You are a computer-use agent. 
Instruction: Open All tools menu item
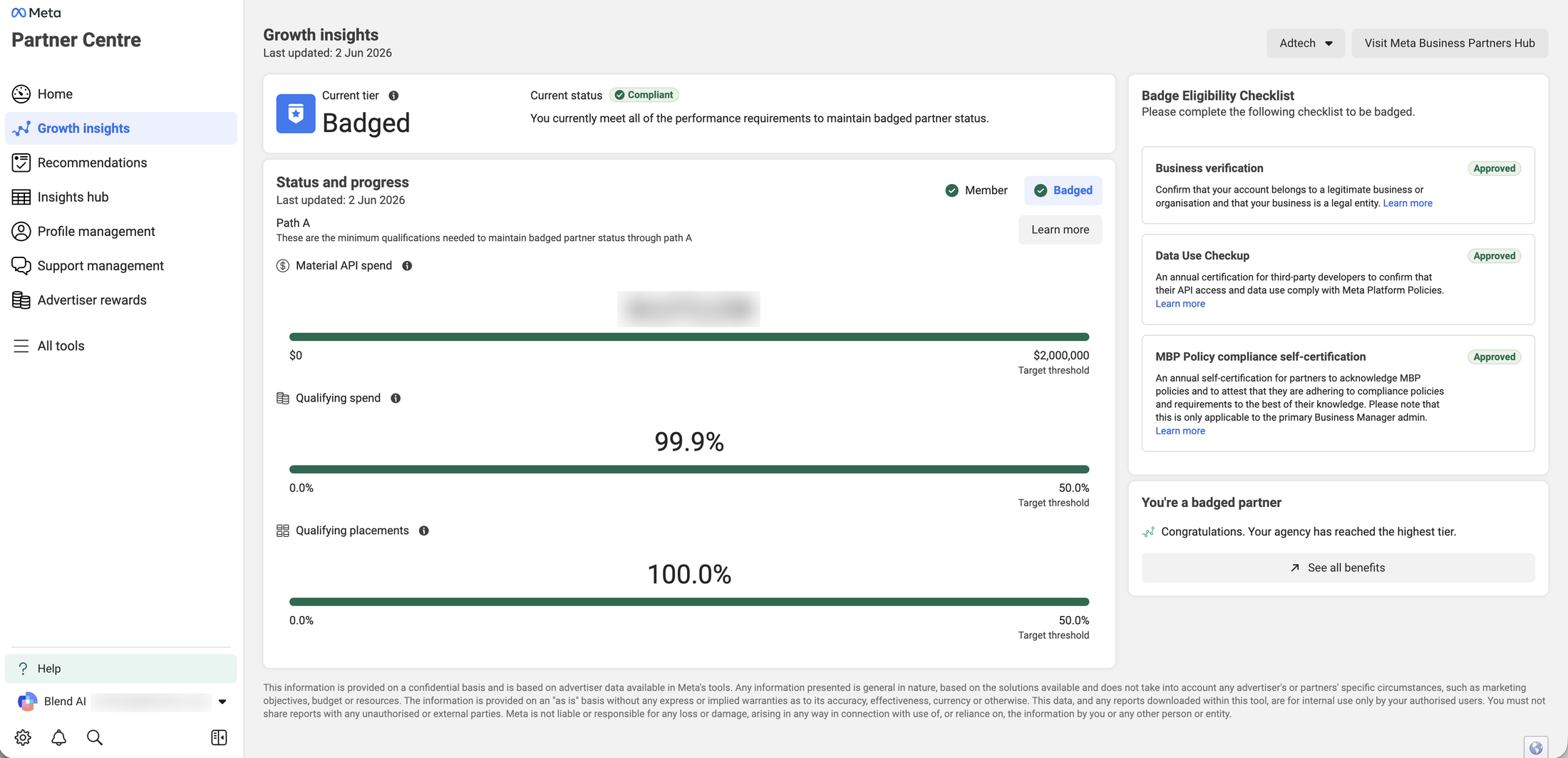point(121,346)
